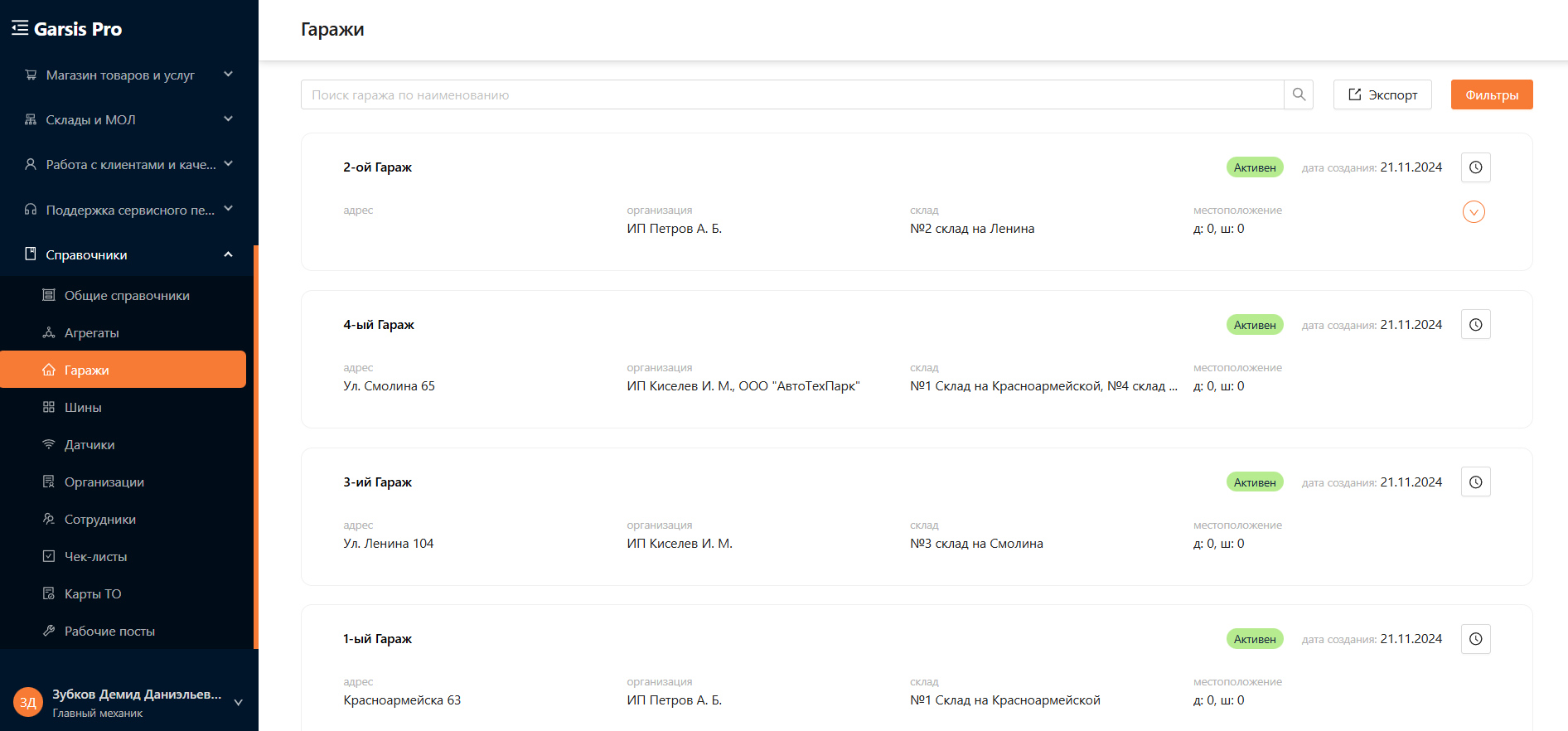Click the Склады и МОЛ warehouse icon
Viewport: 1568px width, 731px height.
(x=31, y=119)
